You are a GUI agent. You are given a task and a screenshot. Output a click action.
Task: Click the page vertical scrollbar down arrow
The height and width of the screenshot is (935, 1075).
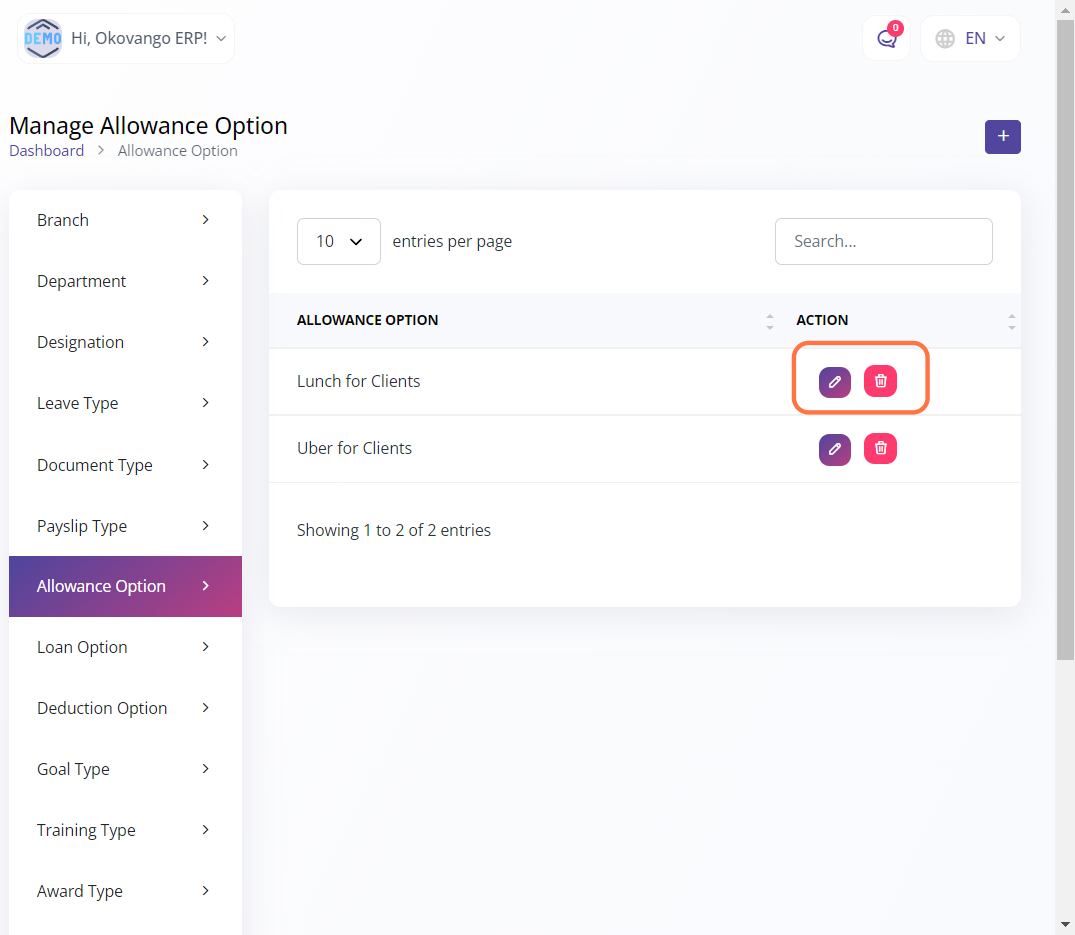(x=1065, y=924)
